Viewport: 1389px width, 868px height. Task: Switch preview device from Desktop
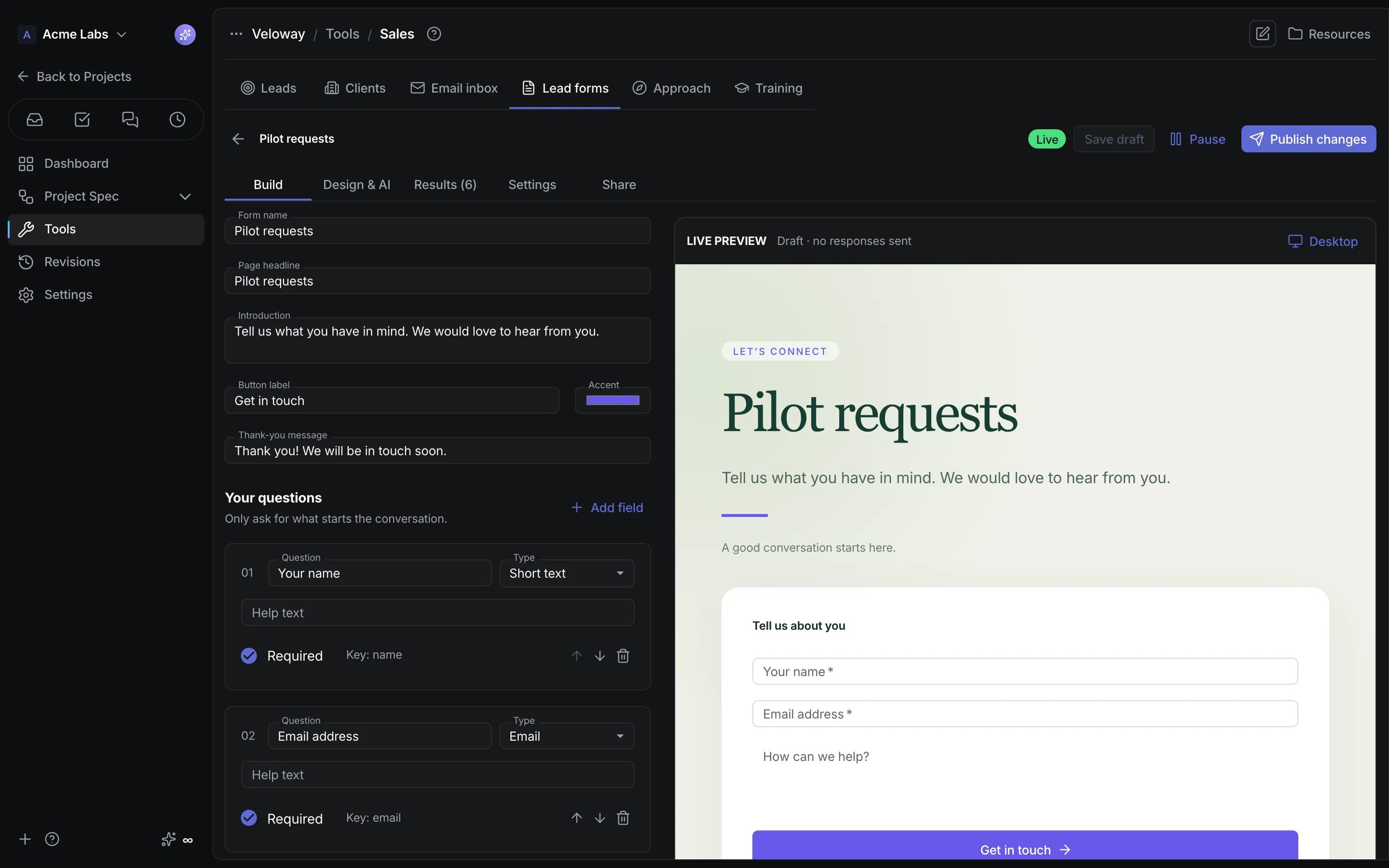click(1322, 241)
